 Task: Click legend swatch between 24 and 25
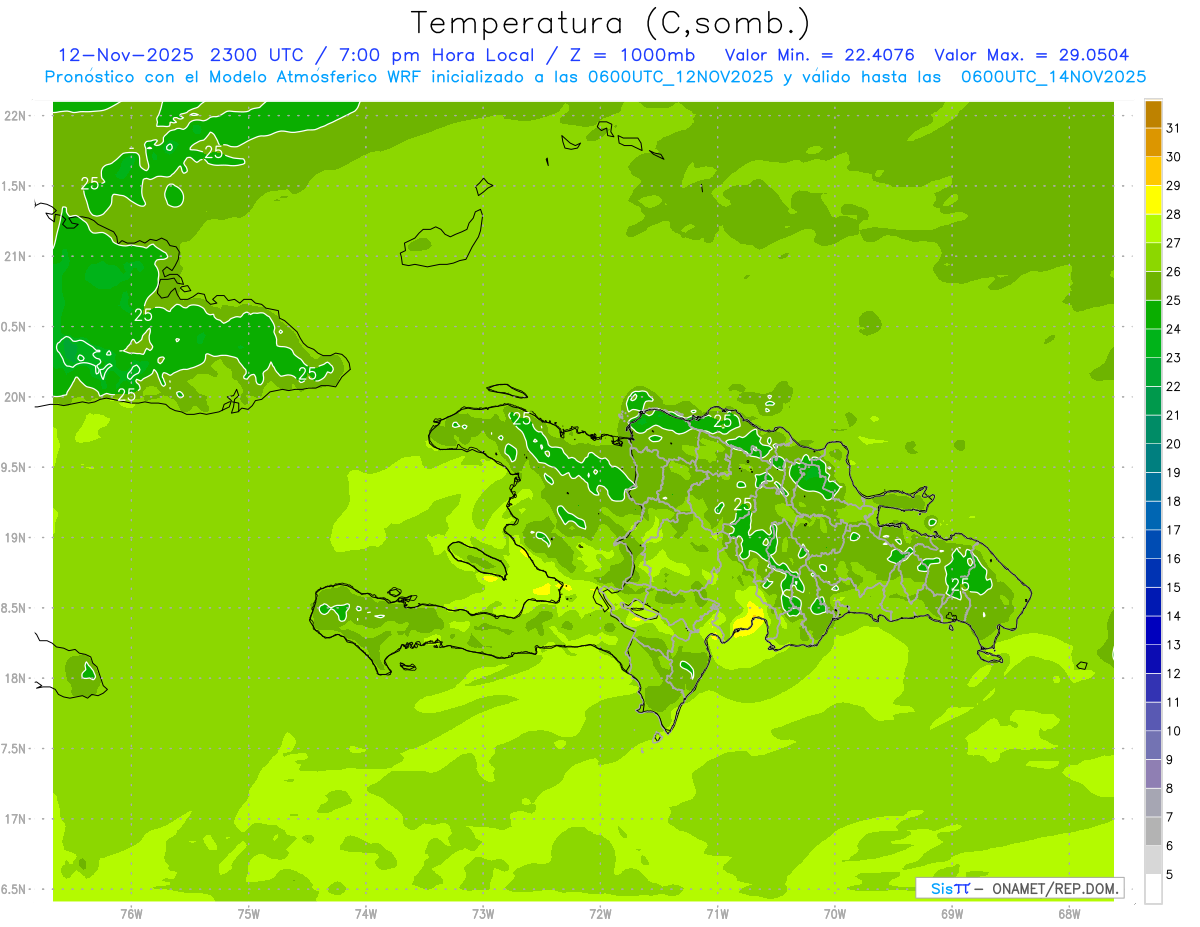1153,315
